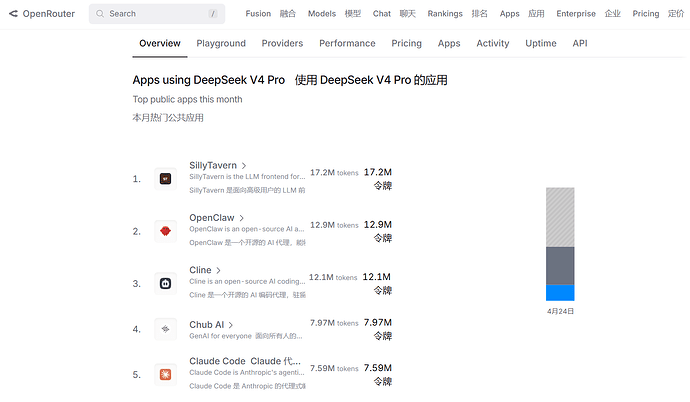Viewport: 690px width, 402px height.
Task: Click the '12.1M tokens' value for Cline
Action: tap(333, 277)
